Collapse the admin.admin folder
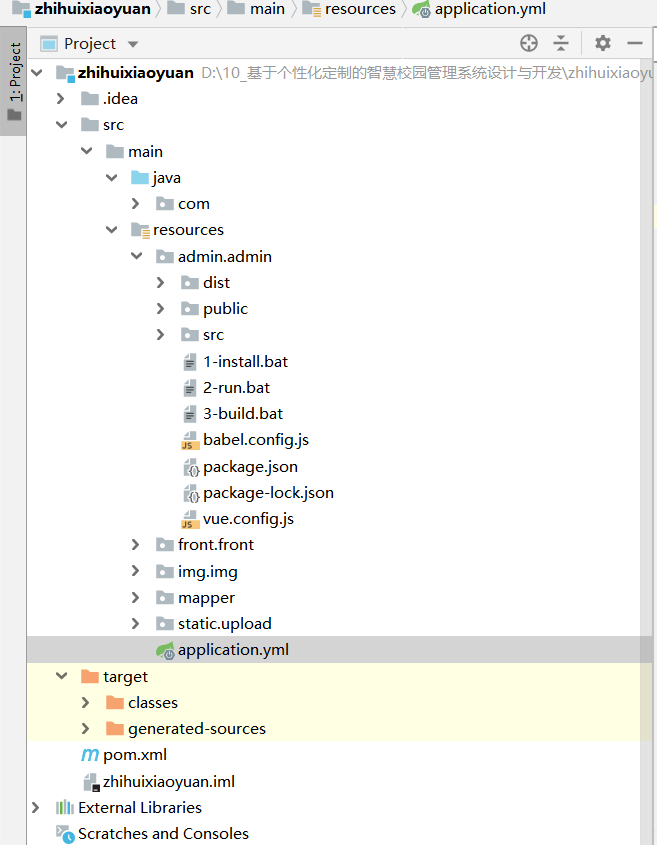This screenshot has height=845, width=657. 136,256
